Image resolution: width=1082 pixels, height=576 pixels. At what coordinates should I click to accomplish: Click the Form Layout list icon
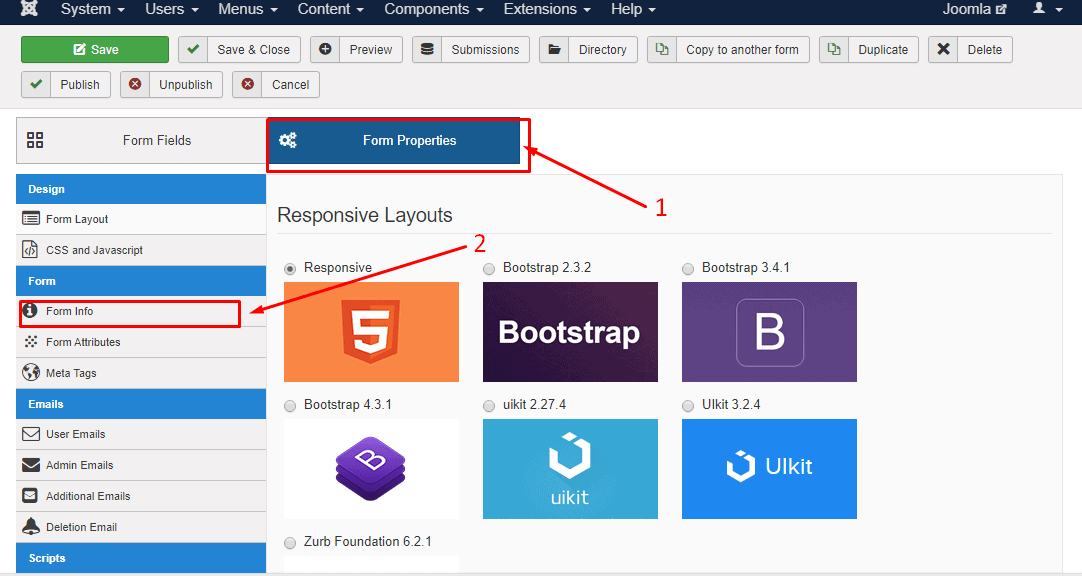click(31, 219)
